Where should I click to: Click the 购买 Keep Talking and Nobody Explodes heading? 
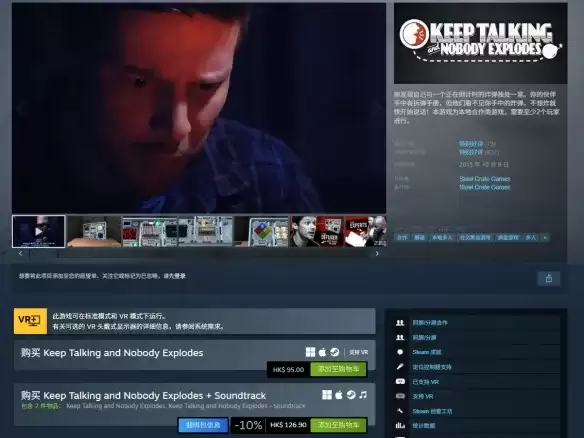112,353
